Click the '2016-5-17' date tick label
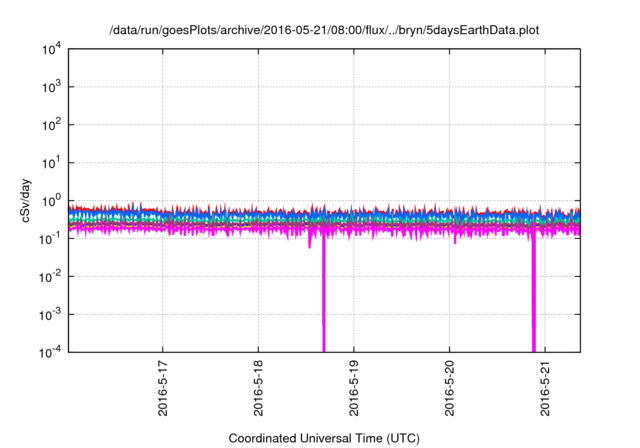Viewport: 640px width, 448px height. click(x=162, y=388)
